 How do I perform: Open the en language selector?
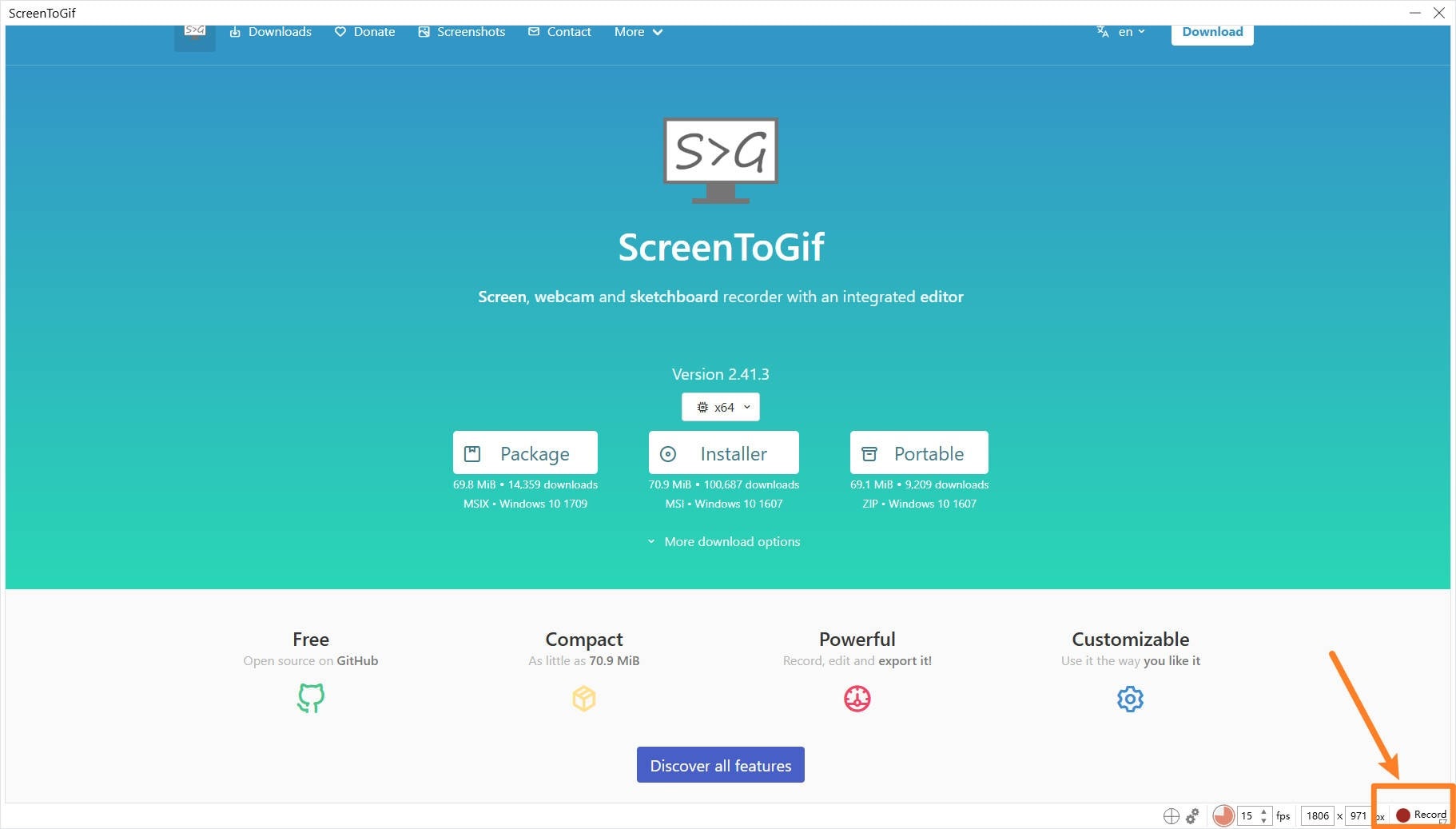1120,32
